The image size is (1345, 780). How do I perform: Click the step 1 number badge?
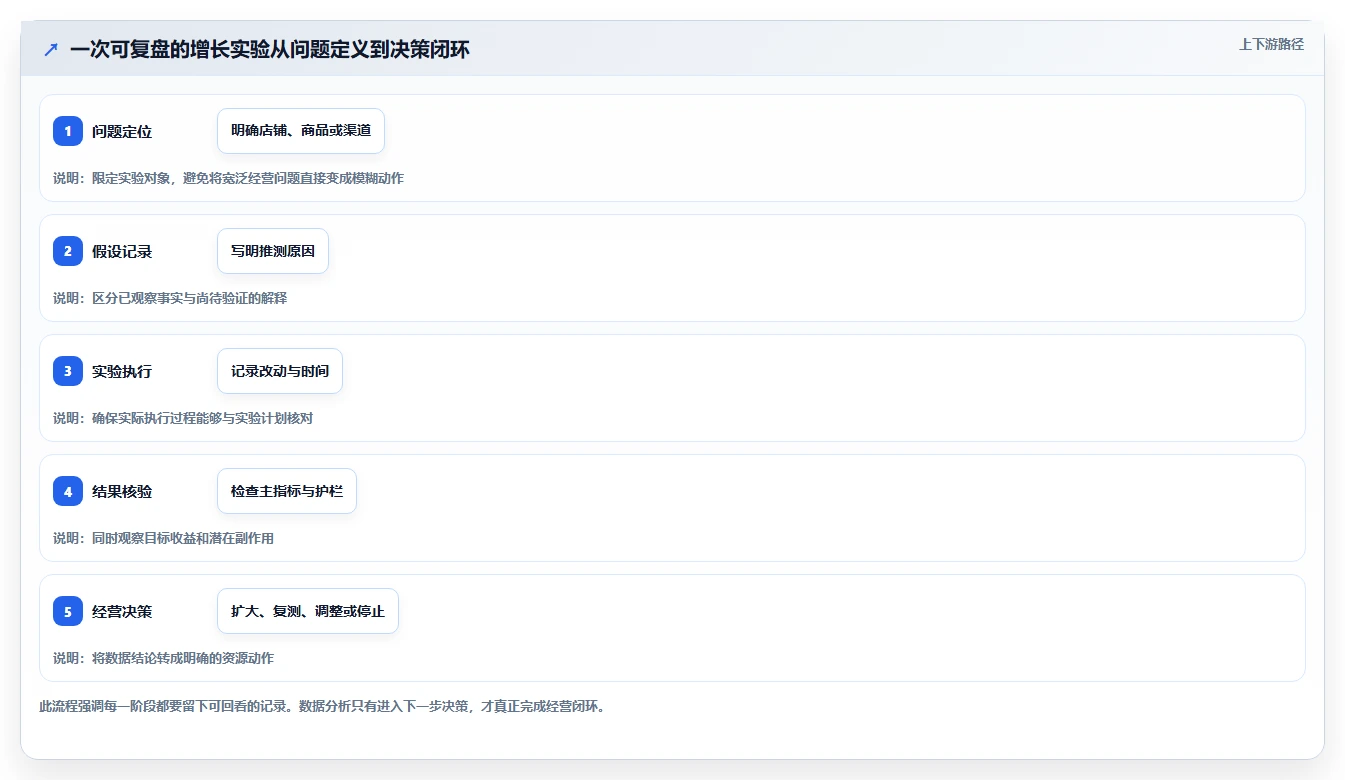point(68,131)
